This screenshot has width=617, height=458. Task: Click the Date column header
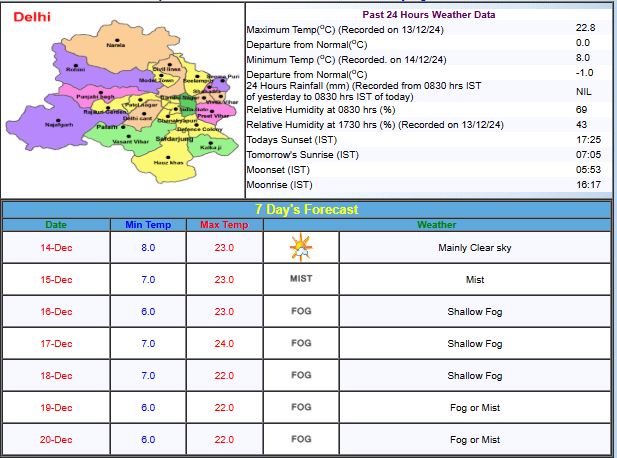coord(57,225)
